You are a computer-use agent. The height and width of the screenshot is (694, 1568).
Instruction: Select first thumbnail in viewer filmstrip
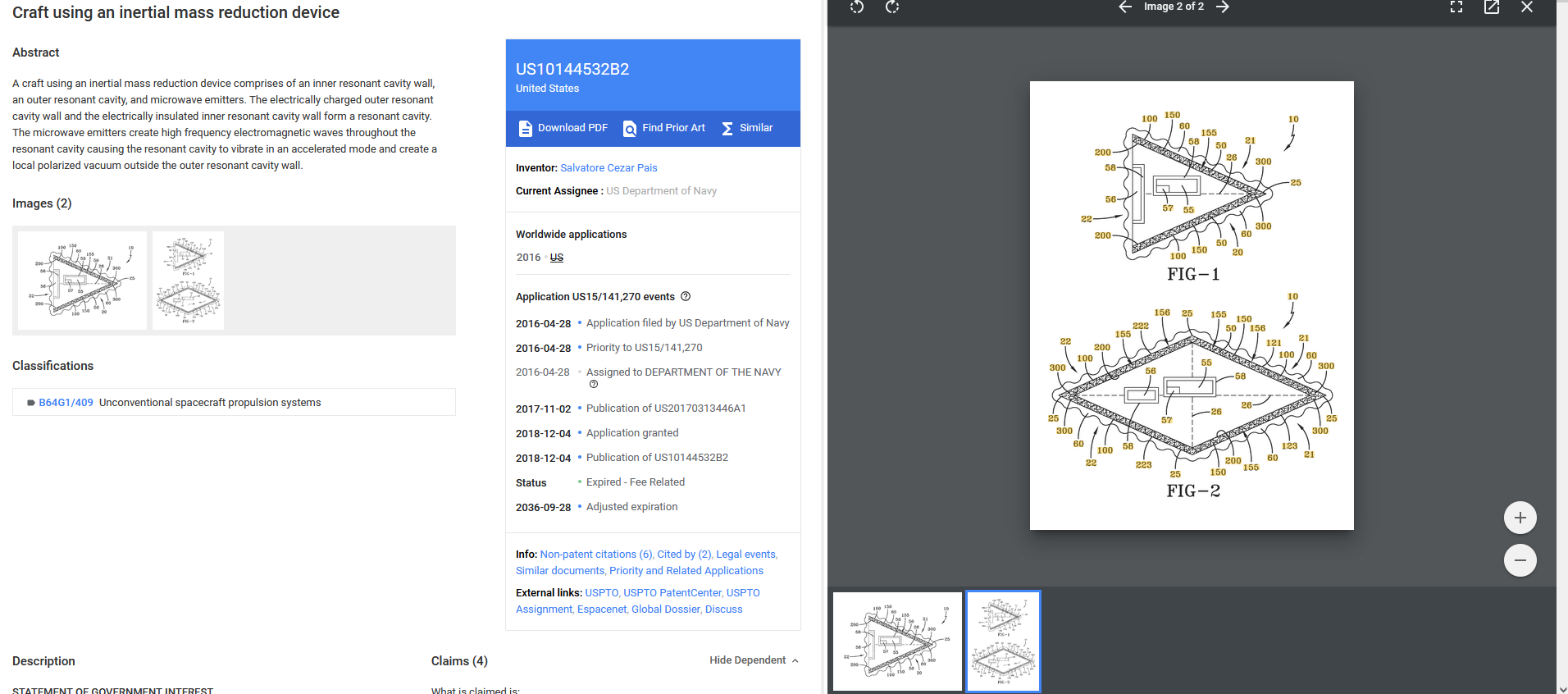pyautogui.click(x=897, y=641)
